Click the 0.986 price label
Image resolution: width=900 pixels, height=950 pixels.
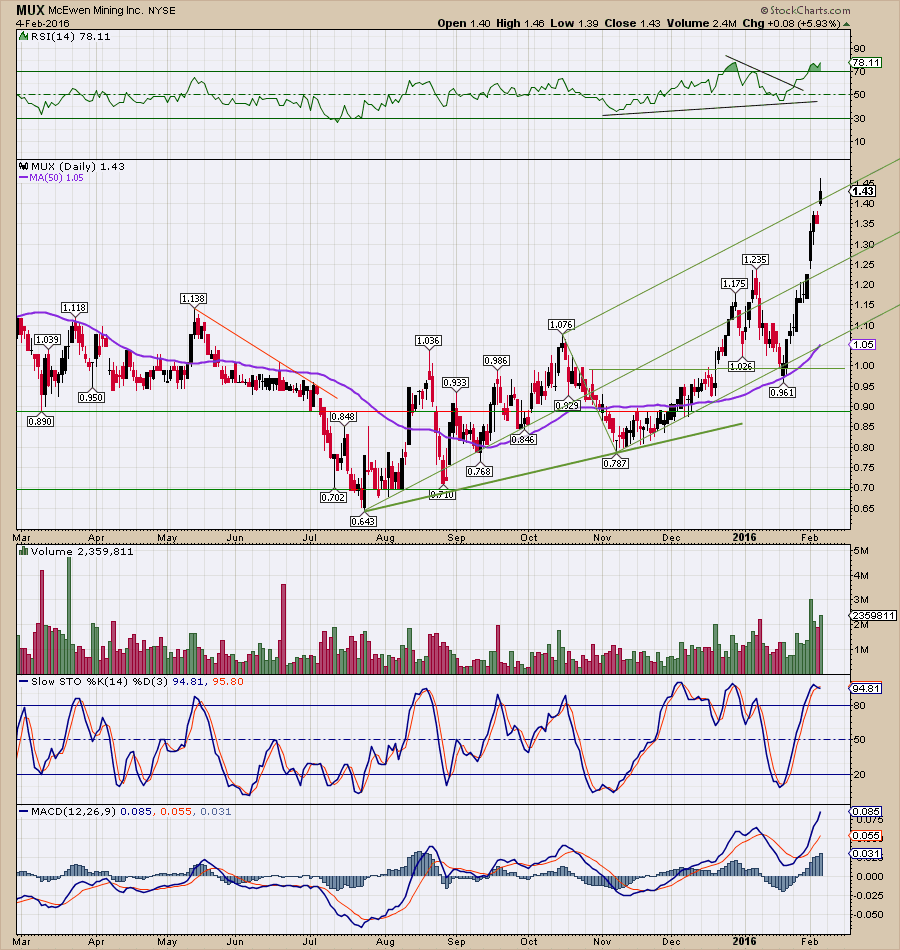click(x=496, y=360)
